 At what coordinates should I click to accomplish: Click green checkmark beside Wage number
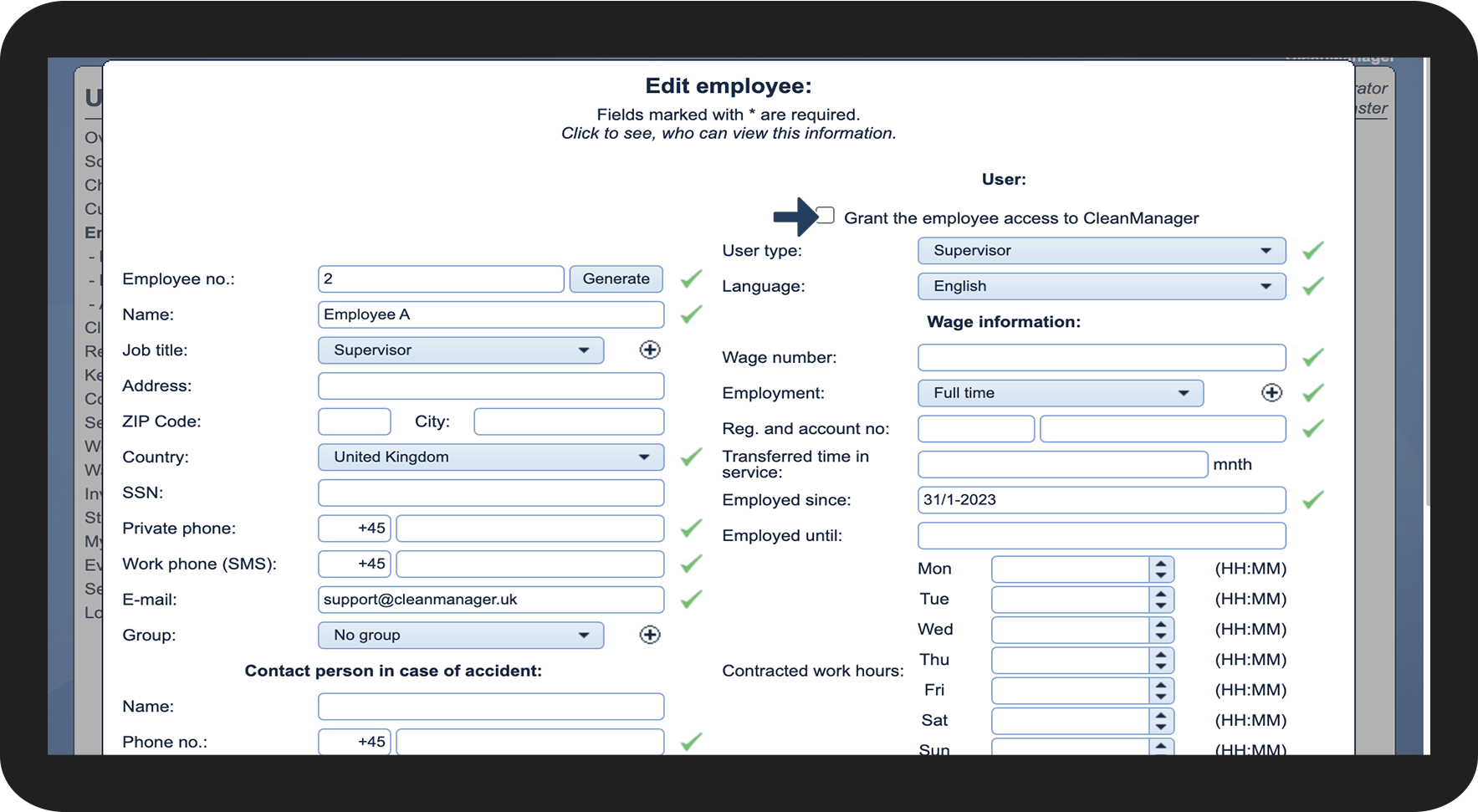[1312, 358]
